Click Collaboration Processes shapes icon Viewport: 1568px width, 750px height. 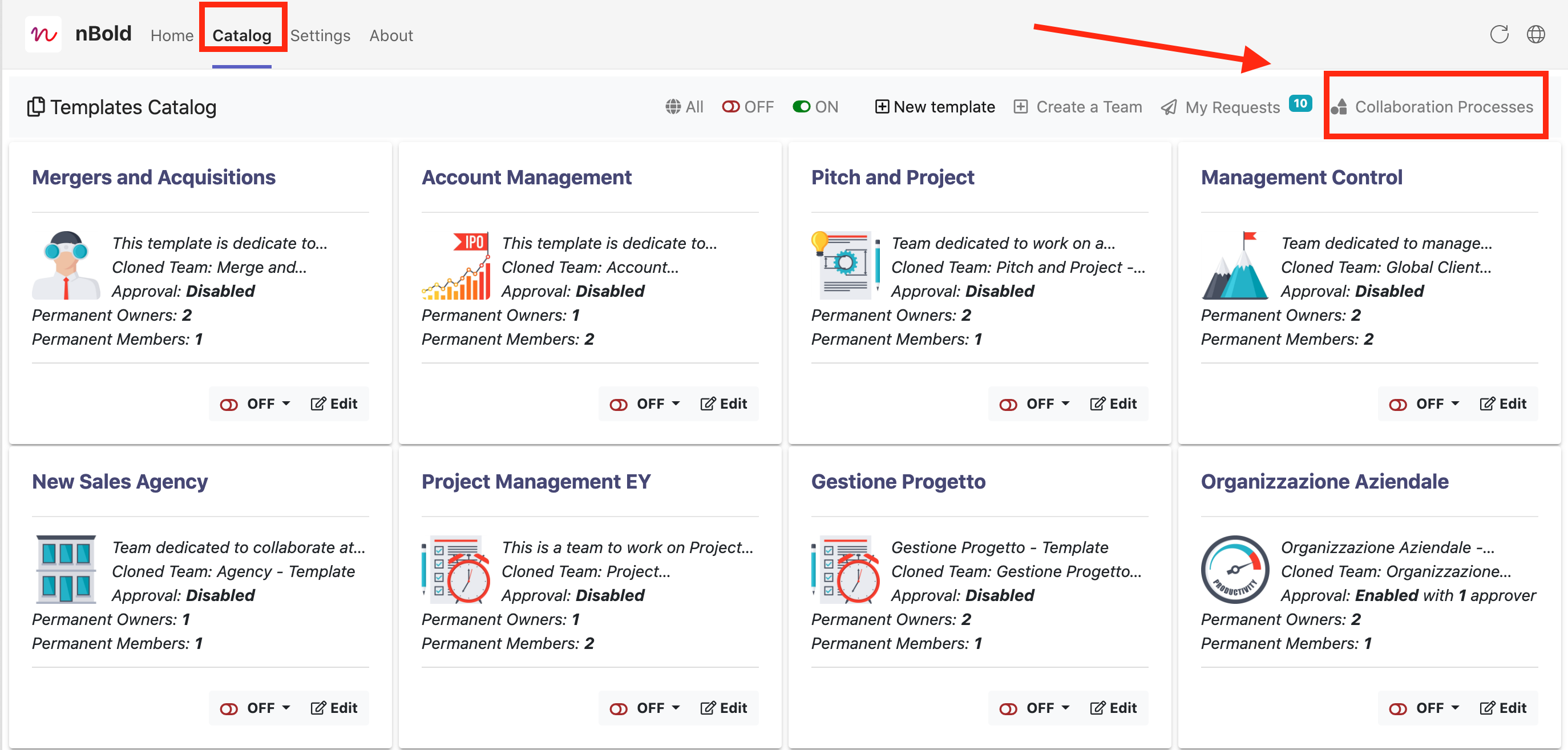point(1339,107)
